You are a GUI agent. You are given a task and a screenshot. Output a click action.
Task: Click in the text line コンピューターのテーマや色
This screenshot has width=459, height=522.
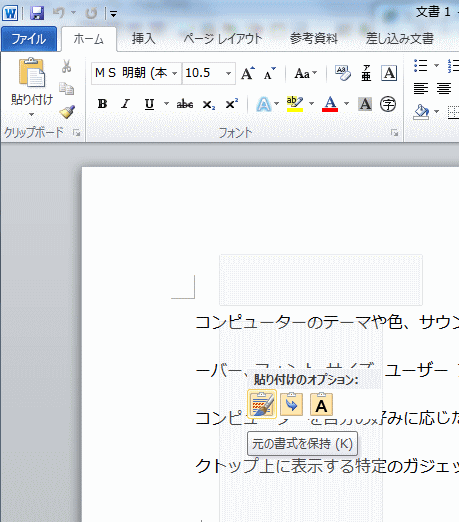(327, 322)
